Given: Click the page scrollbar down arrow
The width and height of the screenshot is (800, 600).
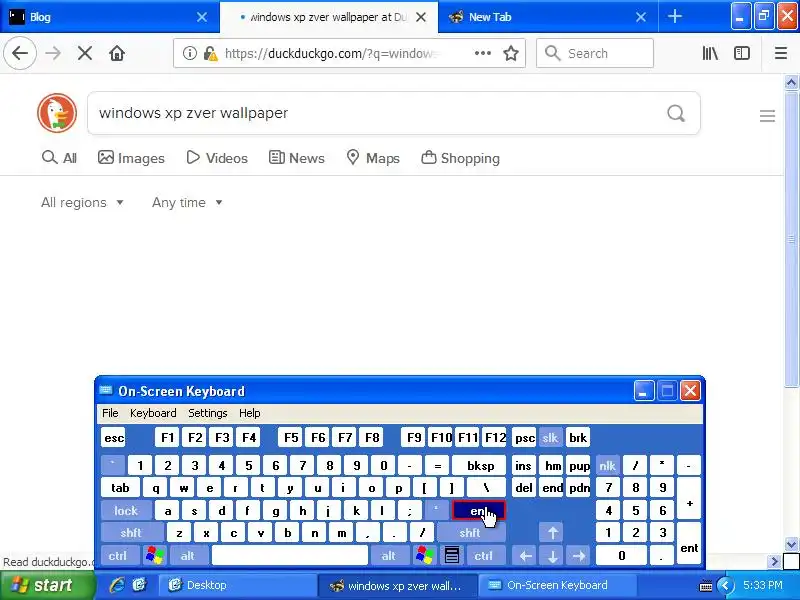Looking at the screenshot, I should [x=791, y=544].
